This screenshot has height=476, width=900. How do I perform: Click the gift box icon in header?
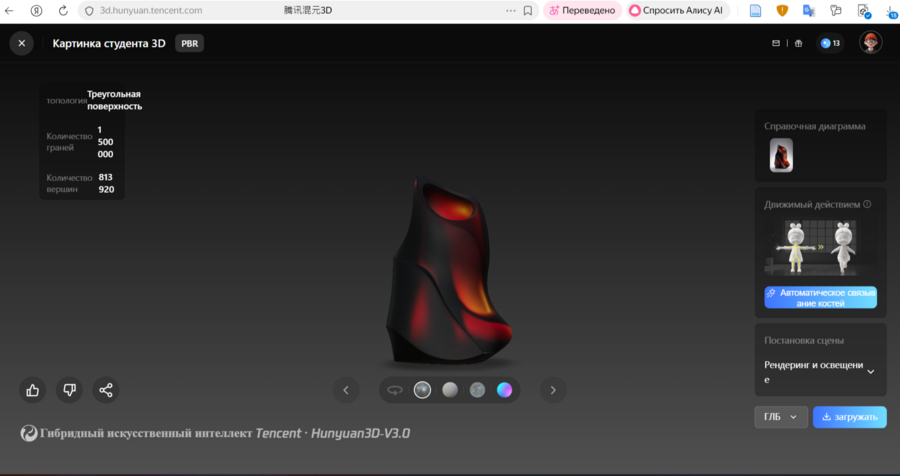[798, 44]
